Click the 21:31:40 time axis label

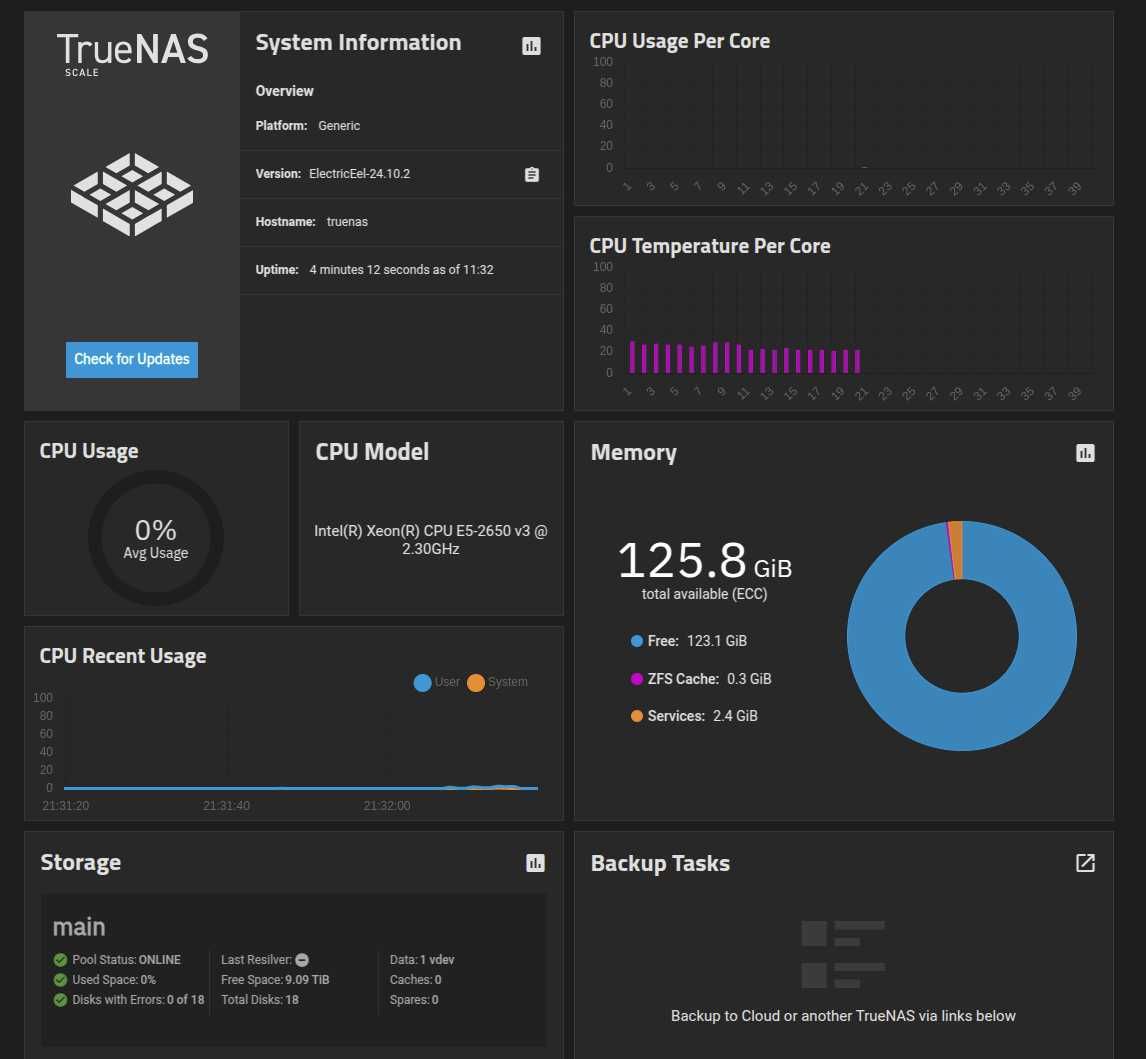(227, 805)
